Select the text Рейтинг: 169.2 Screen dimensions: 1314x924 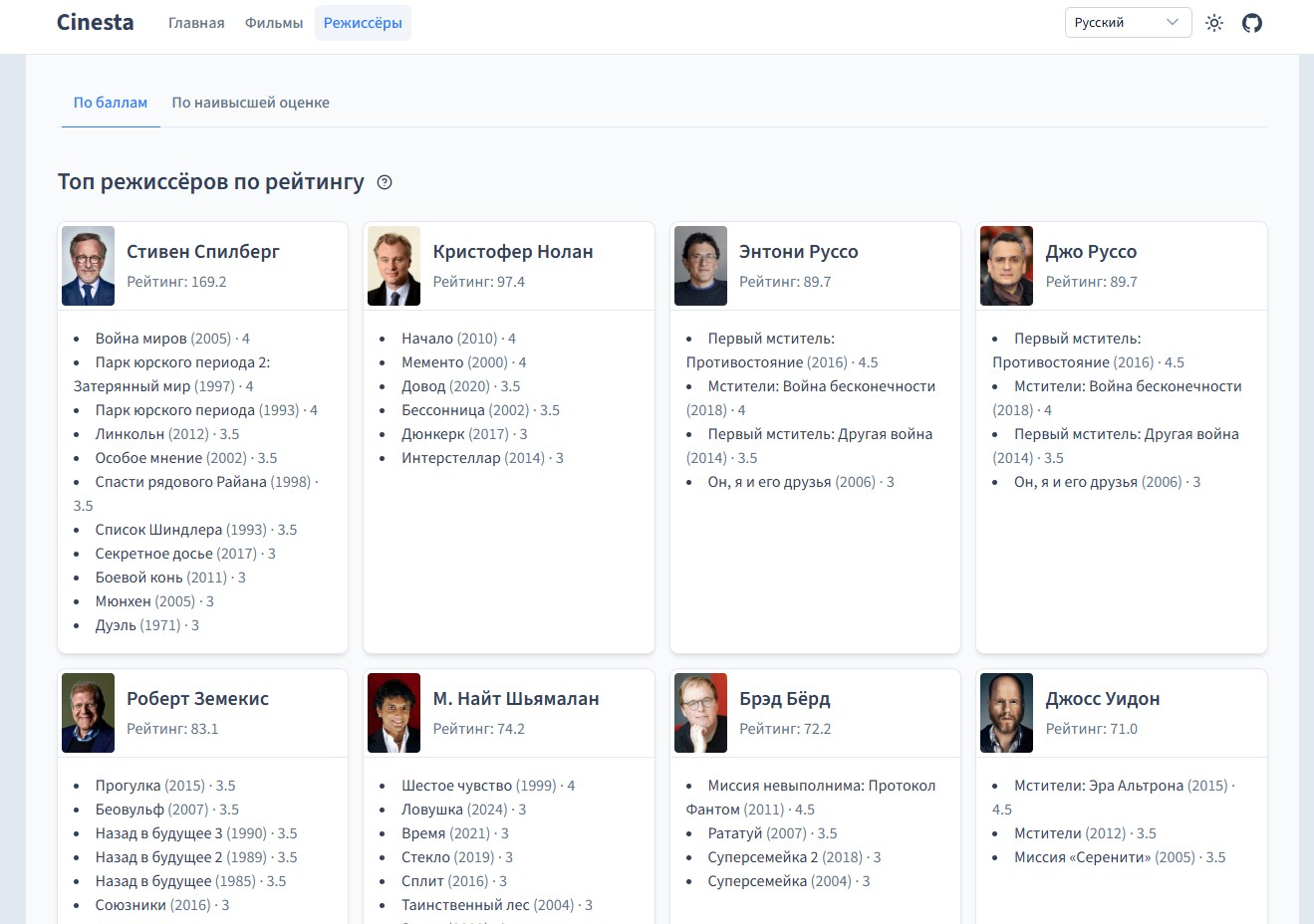[x=176, y=282]
